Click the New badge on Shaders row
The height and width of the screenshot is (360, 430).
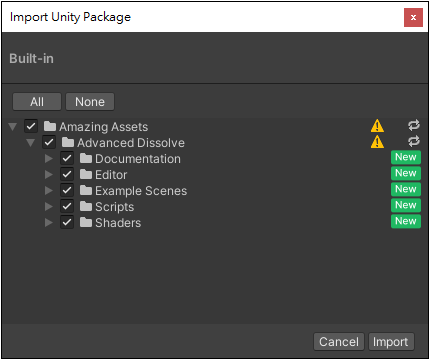[x=406, y=221]
